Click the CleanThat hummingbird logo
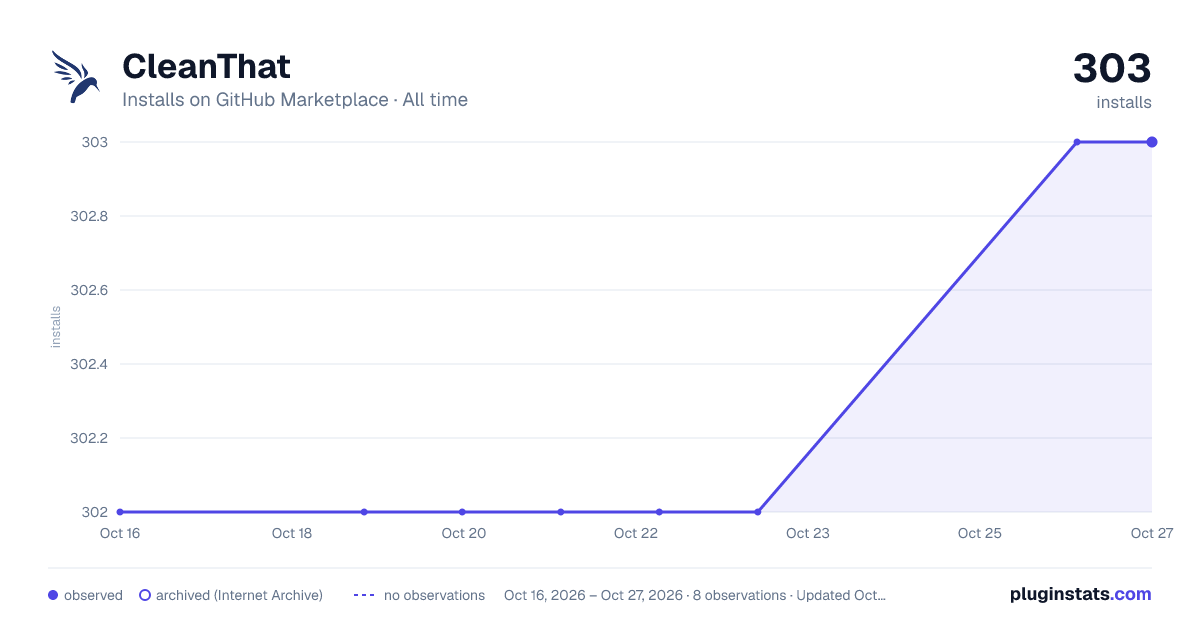The height and width of the screenshot is (630, 1200). [76, 77]
